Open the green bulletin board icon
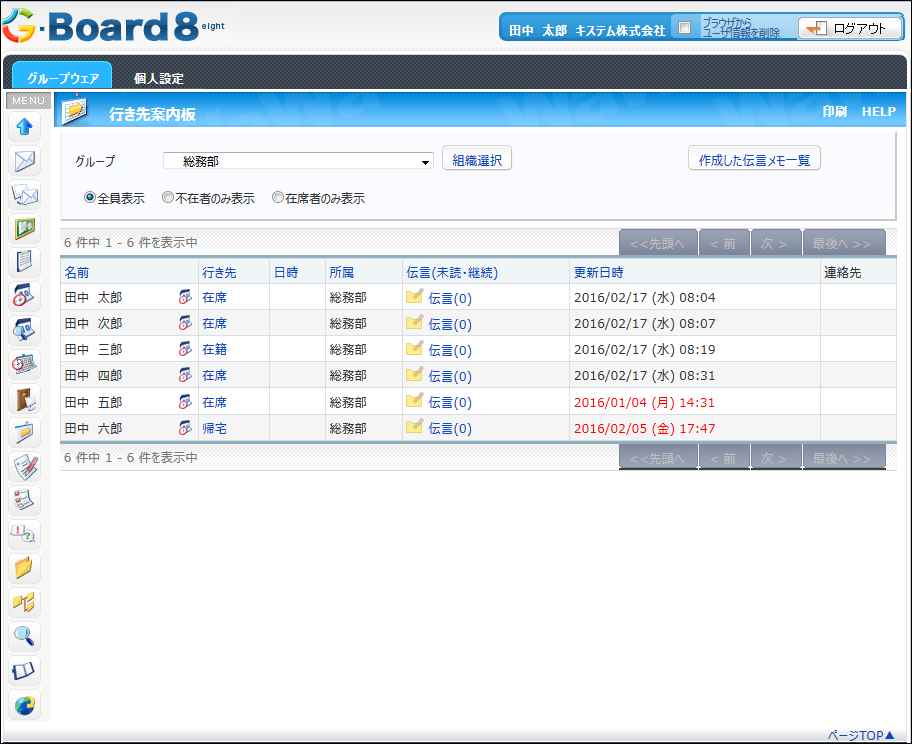The width and height of the screenshot is (912, 744). [x=25, y=229]
